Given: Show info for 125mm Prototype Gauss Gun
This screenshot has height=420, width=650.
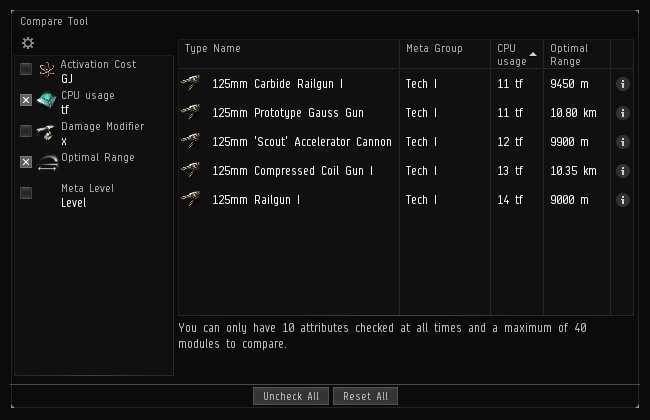Looking at the screenshot, I should click(x=622, y=113).
